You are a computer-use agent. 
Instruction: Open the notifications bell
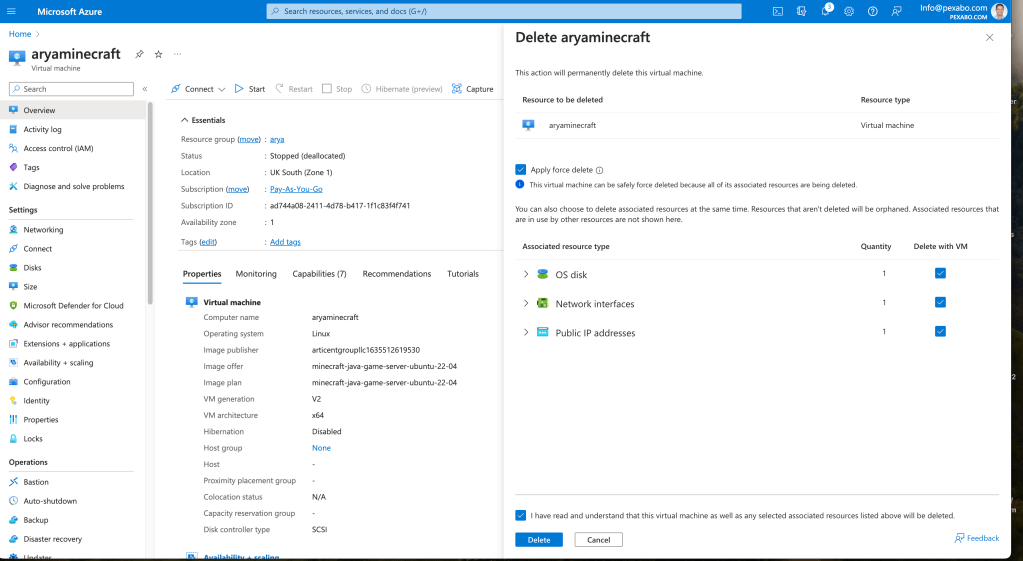click(x=825, y=11)
